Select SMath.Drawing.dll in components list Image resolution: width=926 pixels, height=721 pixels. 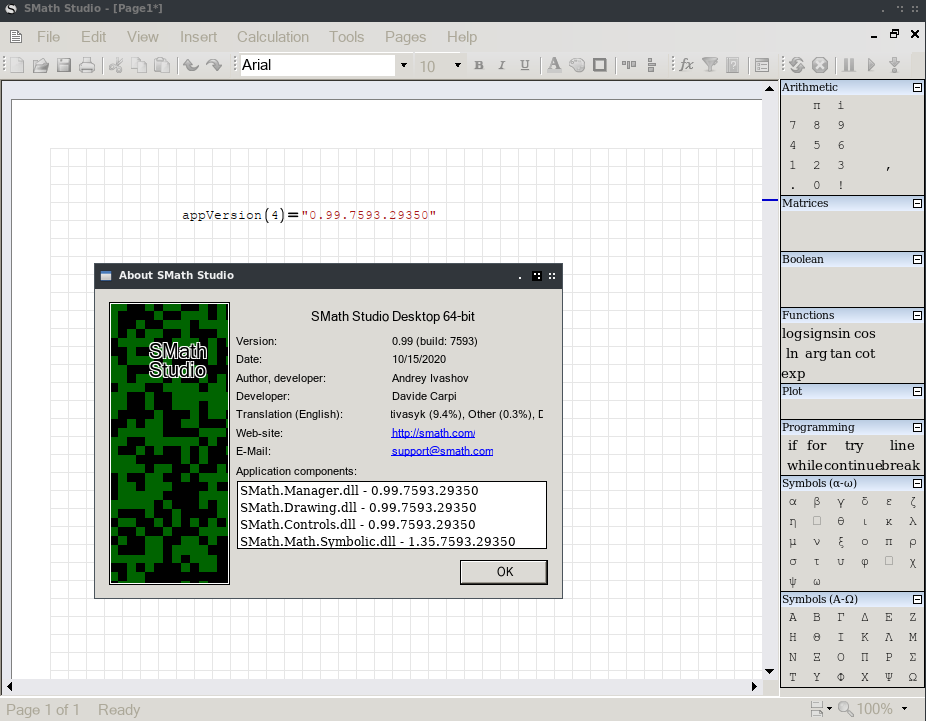[358, 508]
